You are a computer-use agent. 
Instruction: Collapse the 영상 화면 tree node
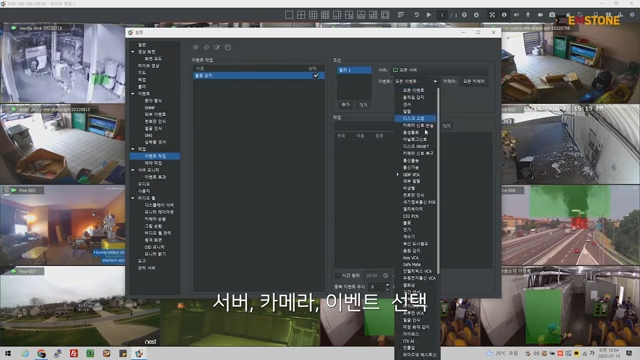coord(133,52)
